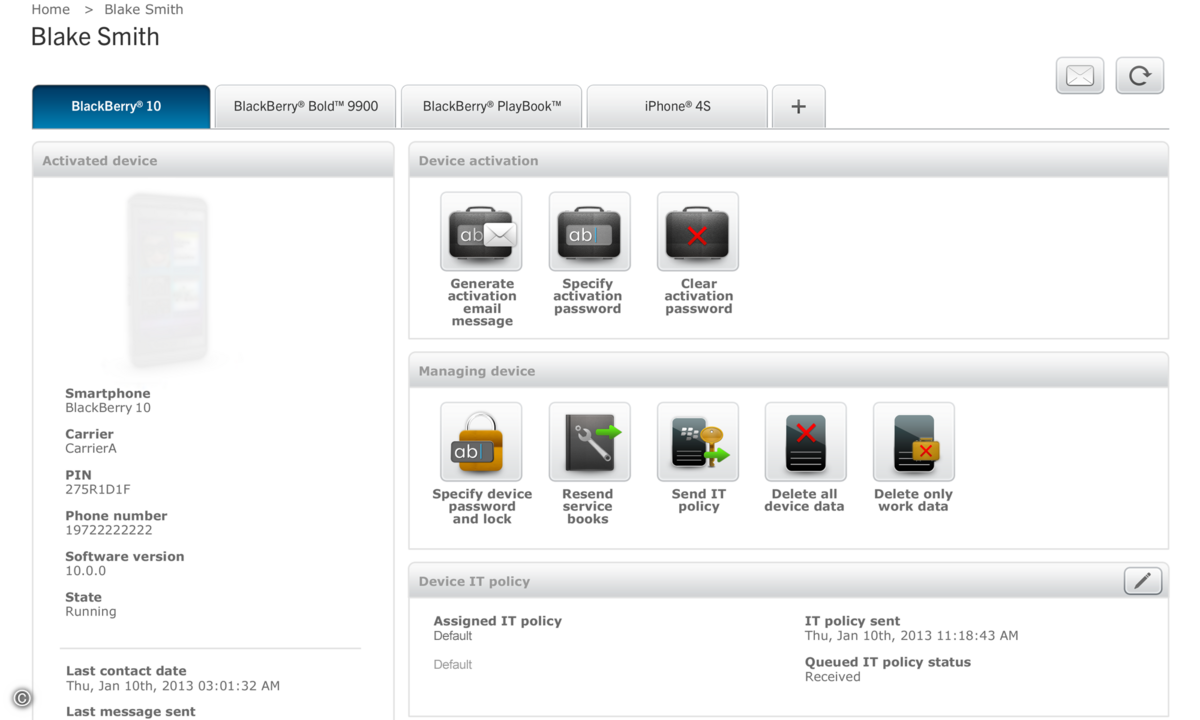Click the Blake Smith breadcrumb entry

[x=144, y=10]
